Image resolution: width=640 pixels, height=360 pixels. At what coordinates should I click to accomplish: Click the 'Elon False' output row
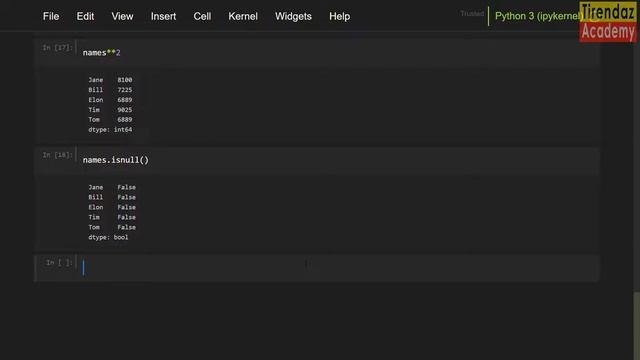[x=112, y=207]
